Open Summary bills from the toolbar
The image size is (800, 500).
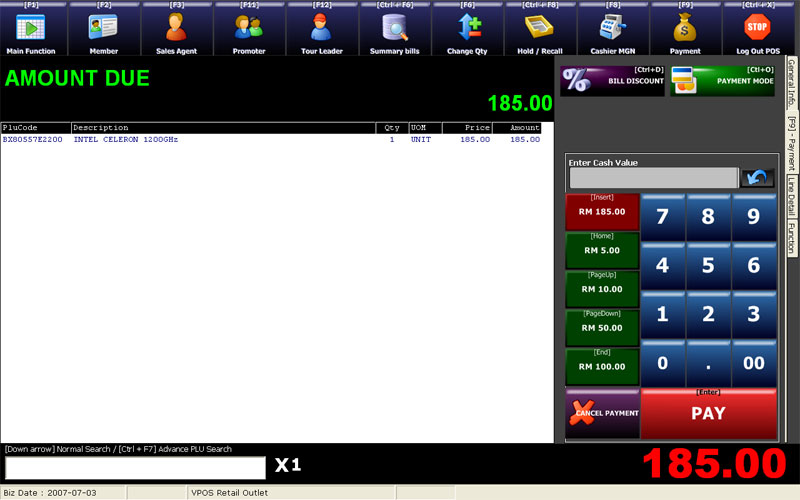tap(395, 28)
